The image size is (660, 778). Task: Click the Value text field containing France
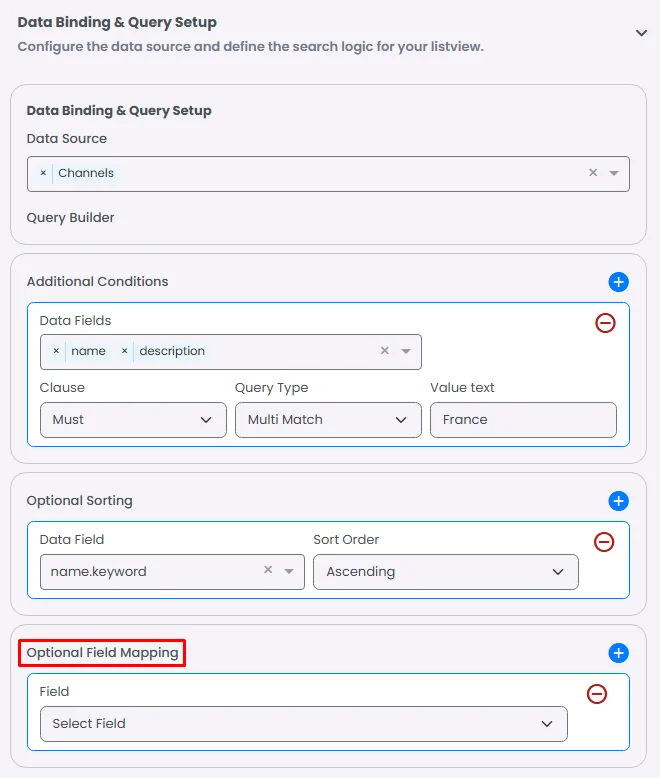point(523,420)
